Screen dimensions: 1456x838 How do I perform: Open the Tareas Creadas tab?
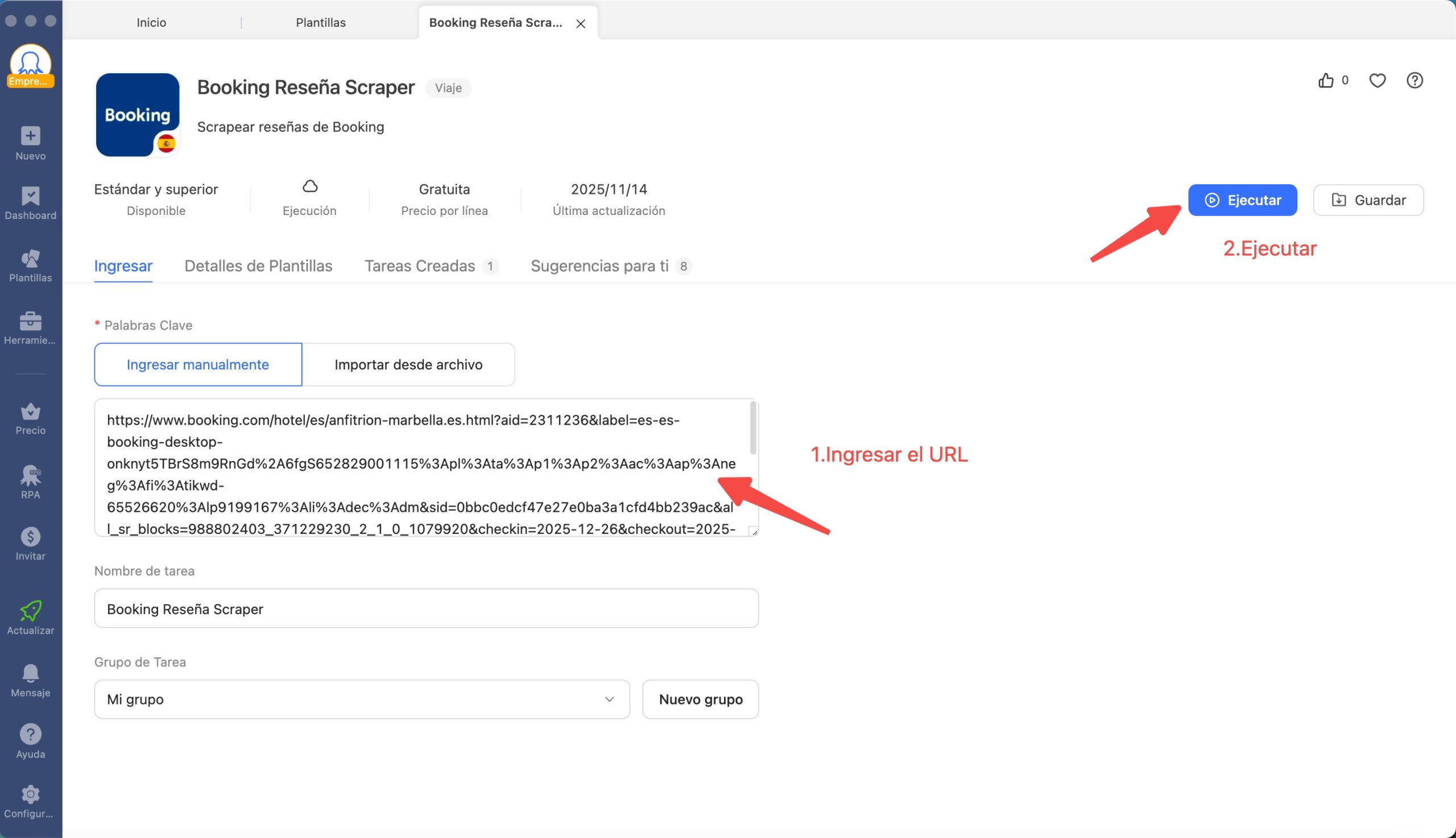pyautogui.click(x=420, y=265)
